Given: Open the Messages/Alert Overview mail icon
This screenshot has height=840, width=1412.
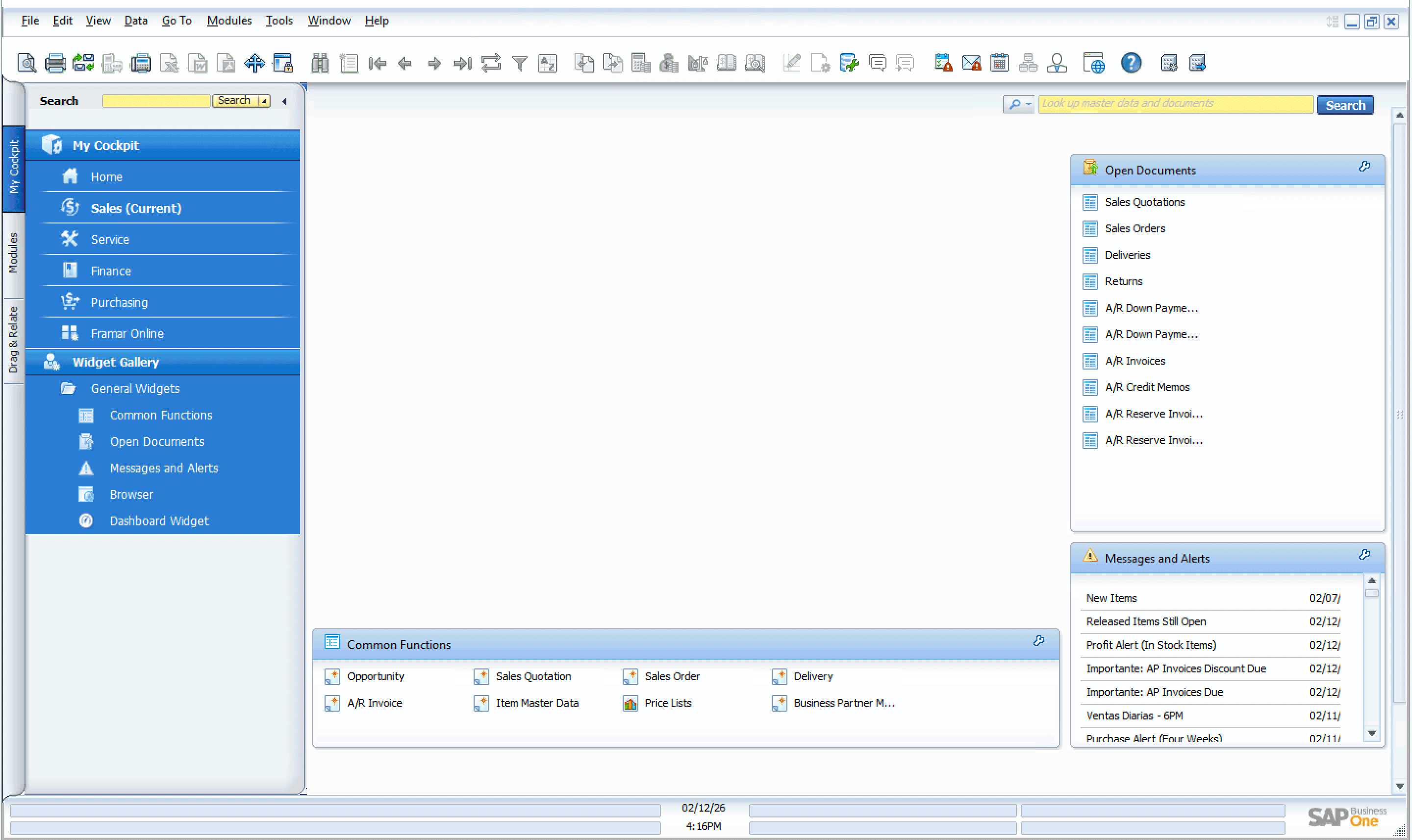Looking at the screenshot, I should point(972,62).
